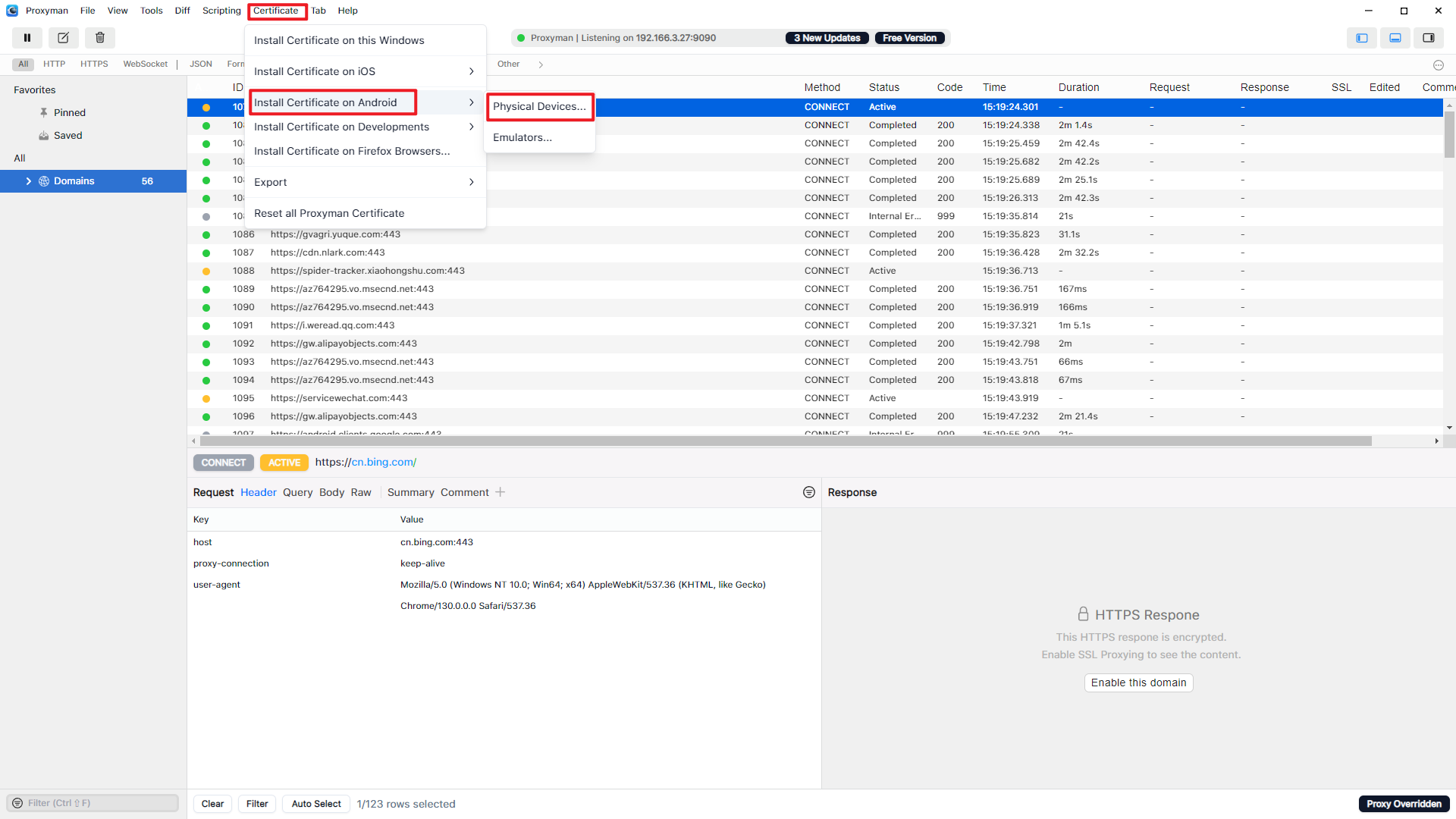Choose Emulators... option

pos(540,137)
